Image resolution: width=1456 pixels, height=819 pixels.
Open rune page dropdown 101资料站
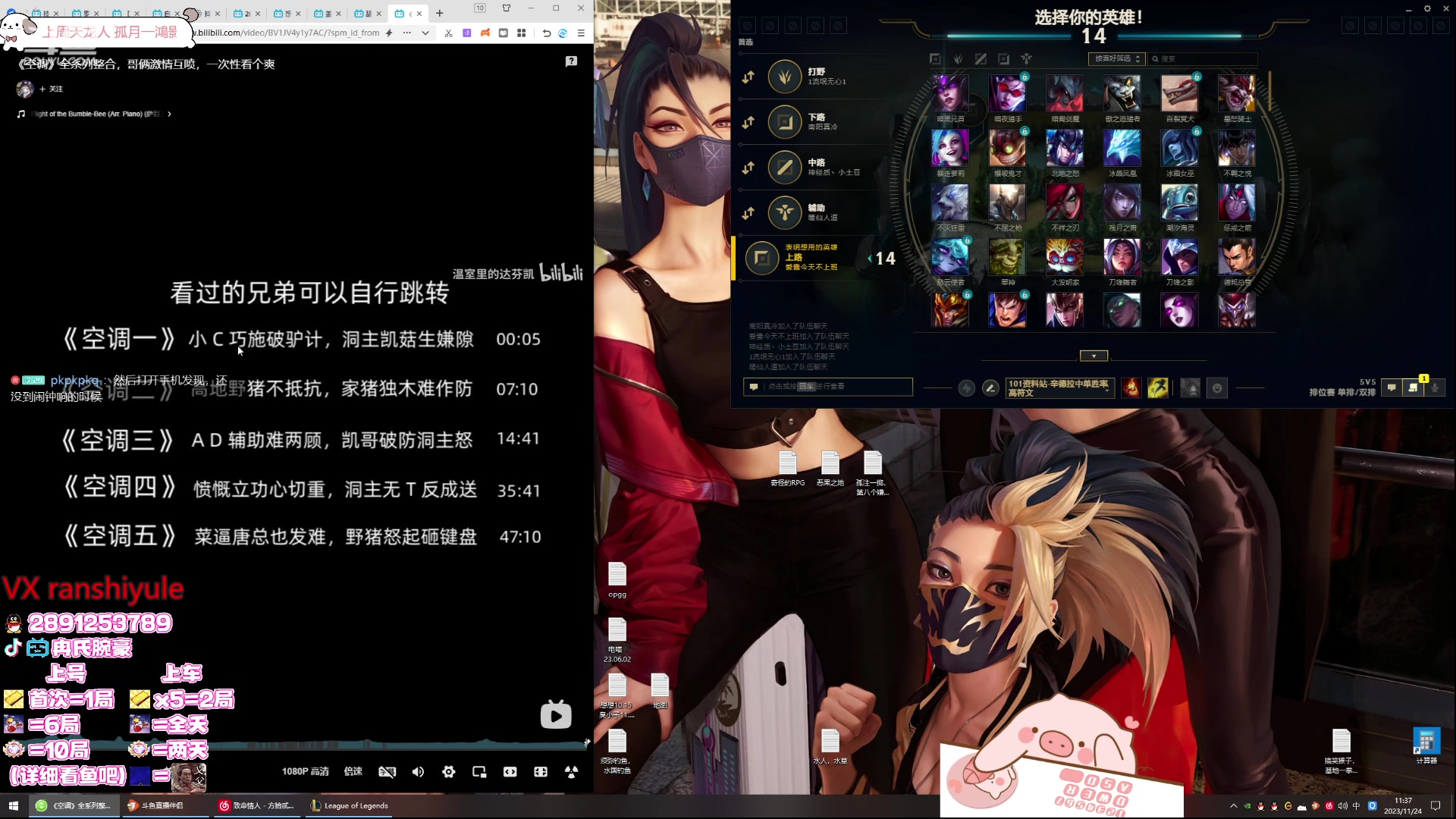click(1060, 388)
